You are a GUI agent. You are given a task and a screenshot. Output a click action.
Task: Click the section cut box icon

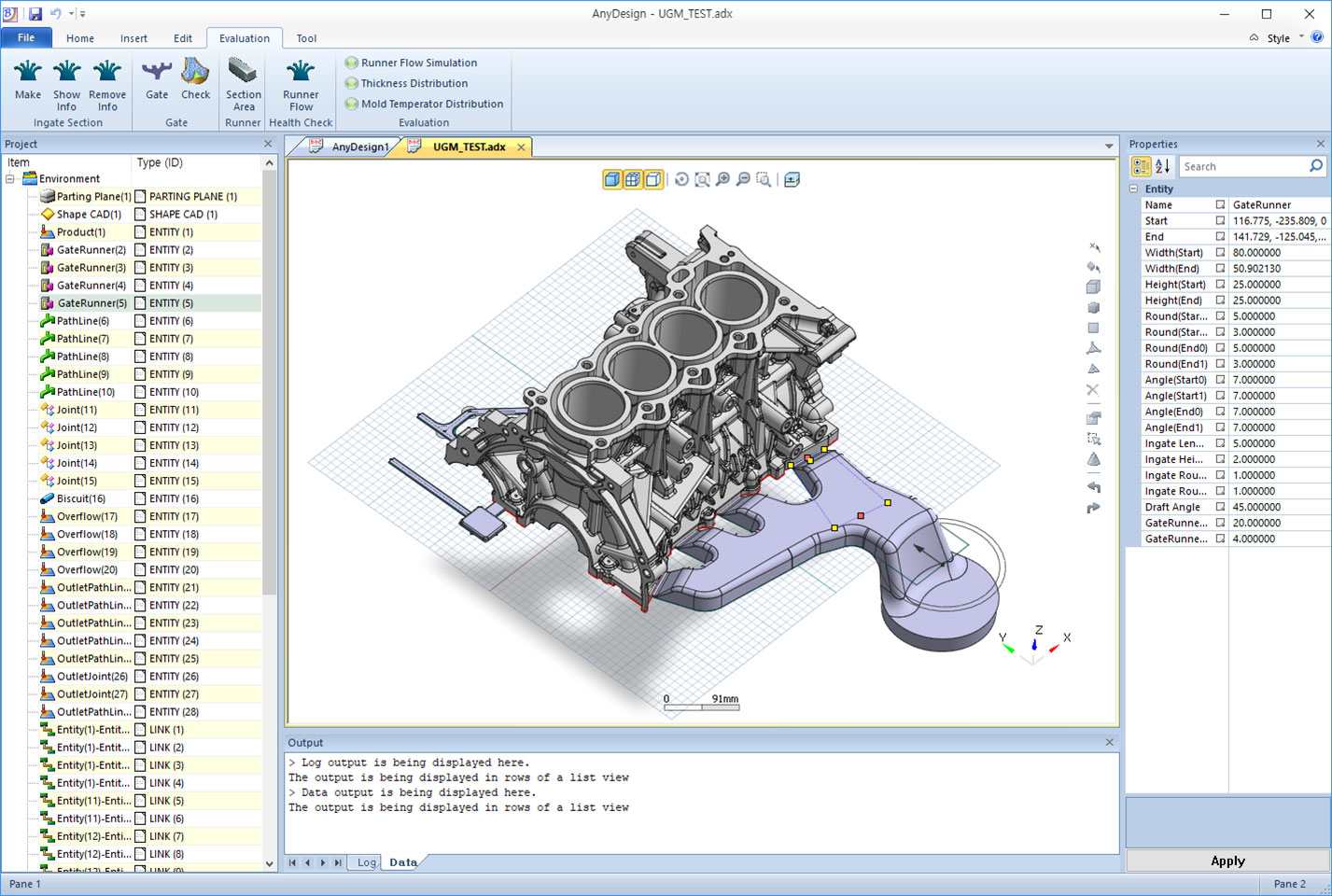[792, 179]
